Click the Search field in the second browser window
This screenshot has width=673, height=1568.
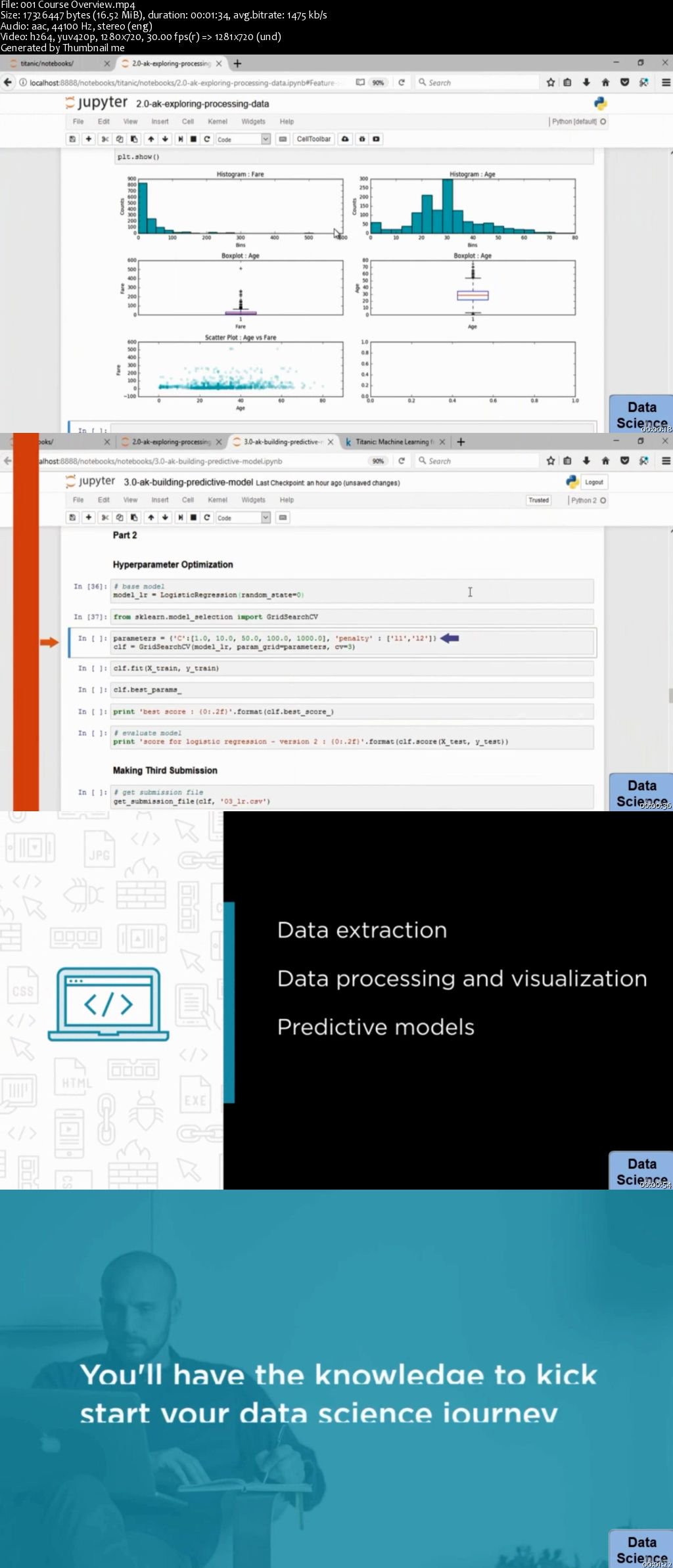(x=476, y=461)
